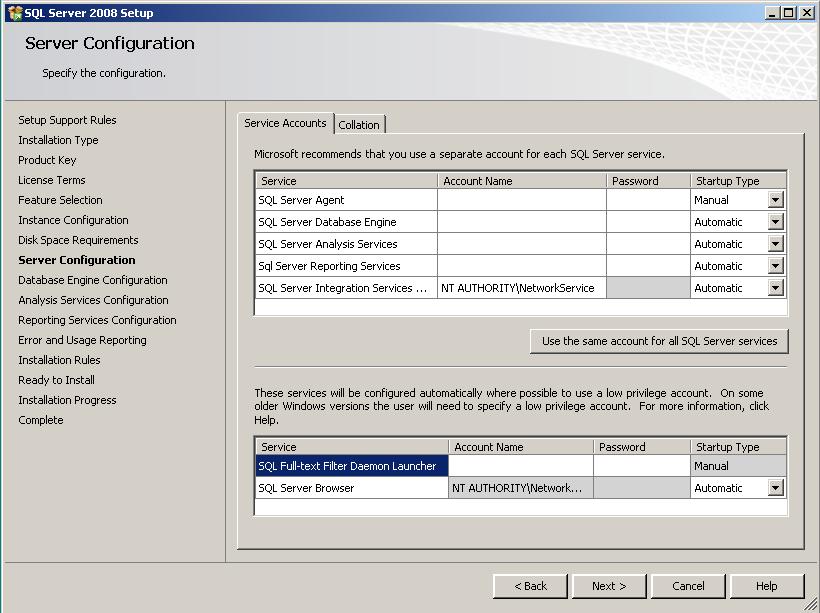
Task: Click Feature Selection in the steps list
Action: (61, 200)
